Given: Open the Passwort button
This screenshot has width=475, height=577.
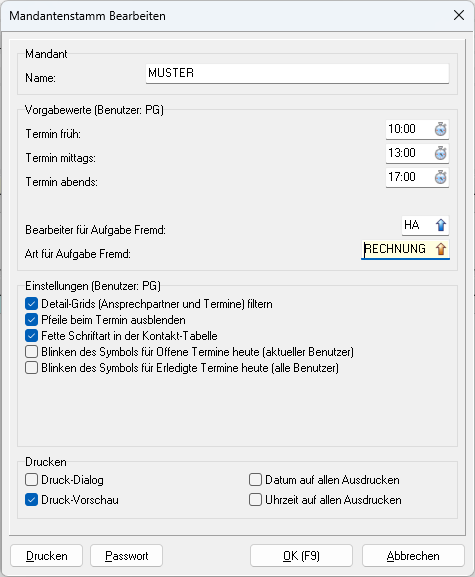Looking at the screenshot, I should point(127,556).
